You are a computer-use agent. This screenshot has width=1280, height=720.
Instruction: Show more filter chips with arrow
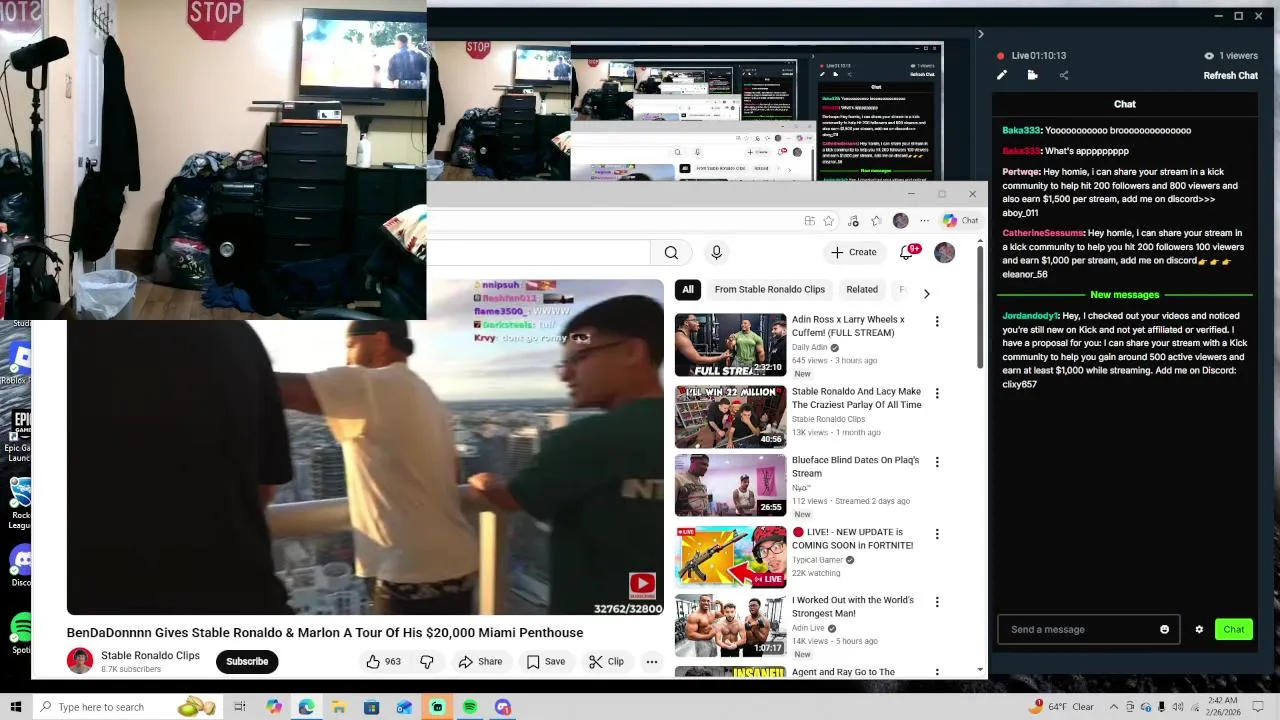(926, 293)
